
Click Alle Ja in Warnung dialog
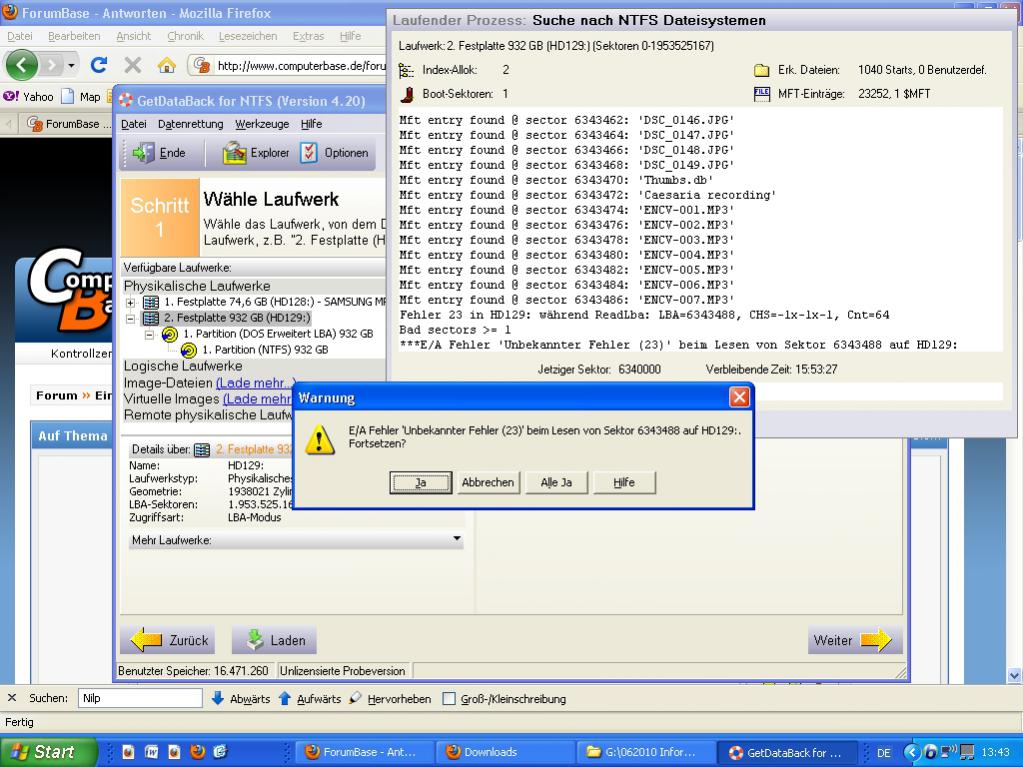[x=556, y=483]
